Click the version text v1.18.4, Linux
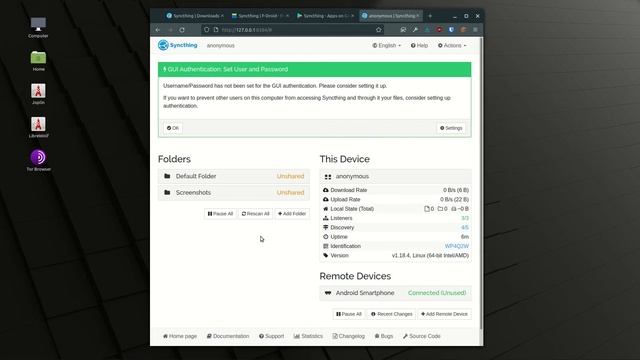 [430, 256]
